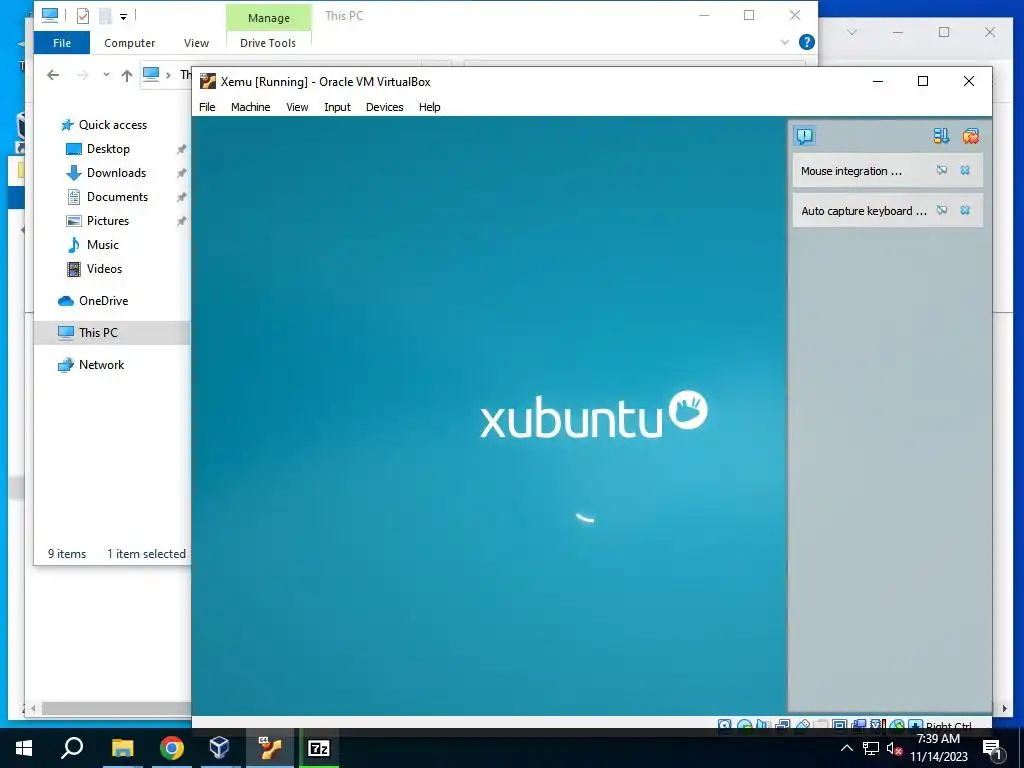Open 7-Zip from taskbar

tap(319, 748)
